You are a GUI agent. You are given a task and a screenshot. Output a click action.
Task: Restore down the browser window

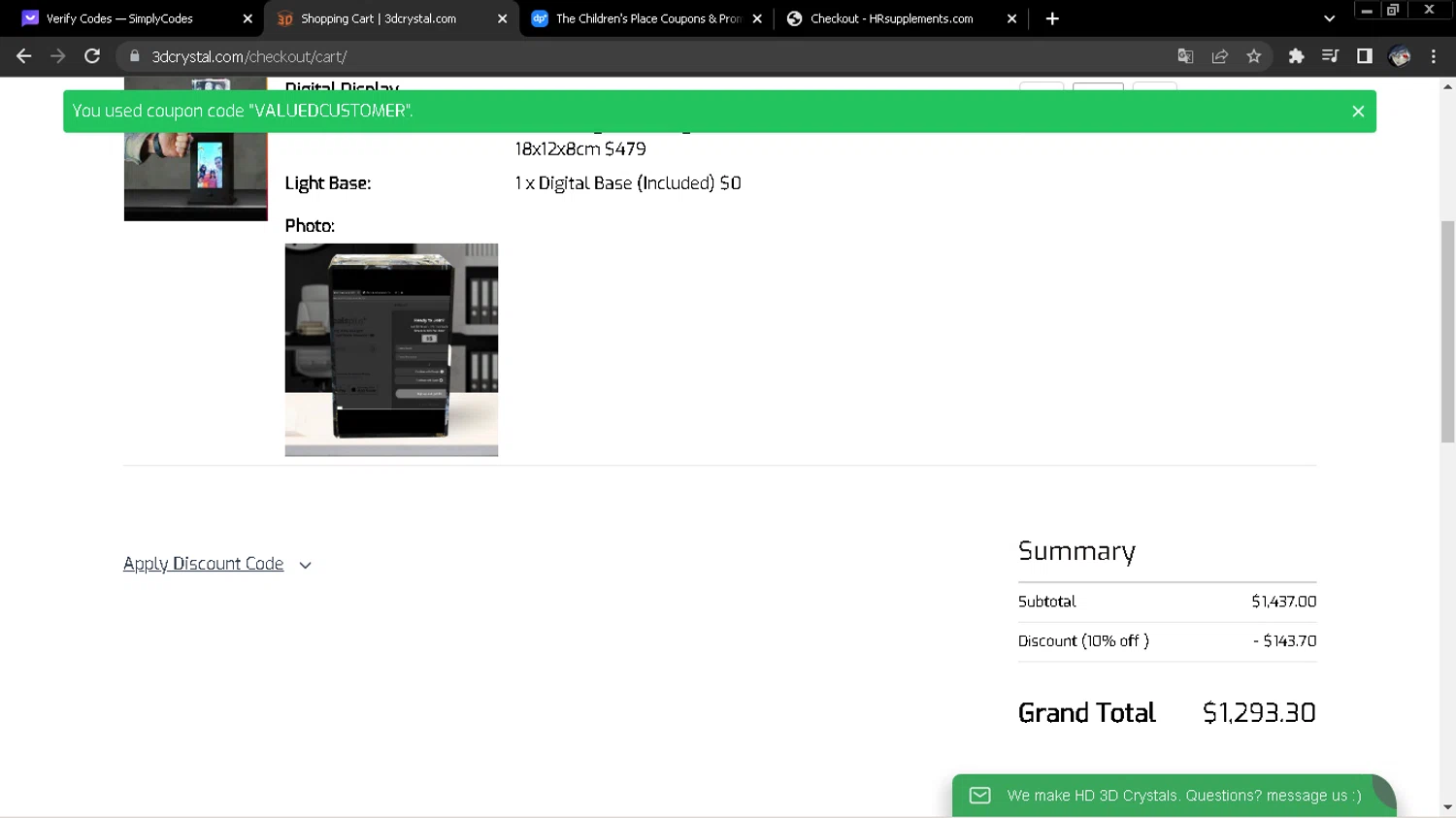pos(1393,10)
